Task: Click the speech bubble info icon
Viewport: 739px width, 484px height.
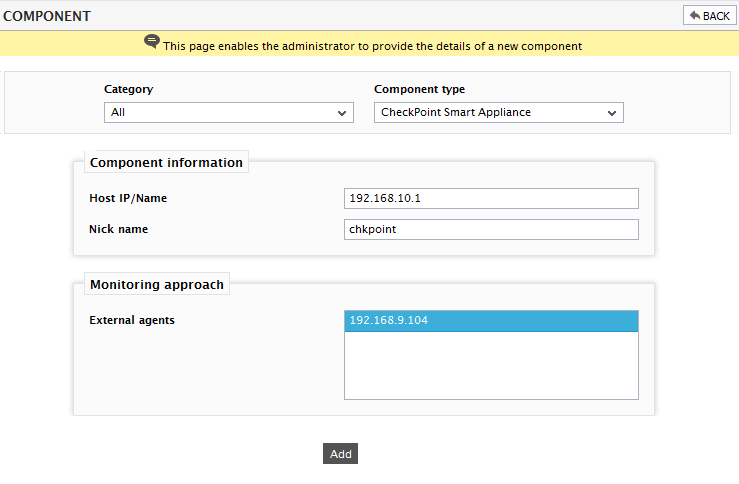Action: pyautogui.click(x=152, y=42)
